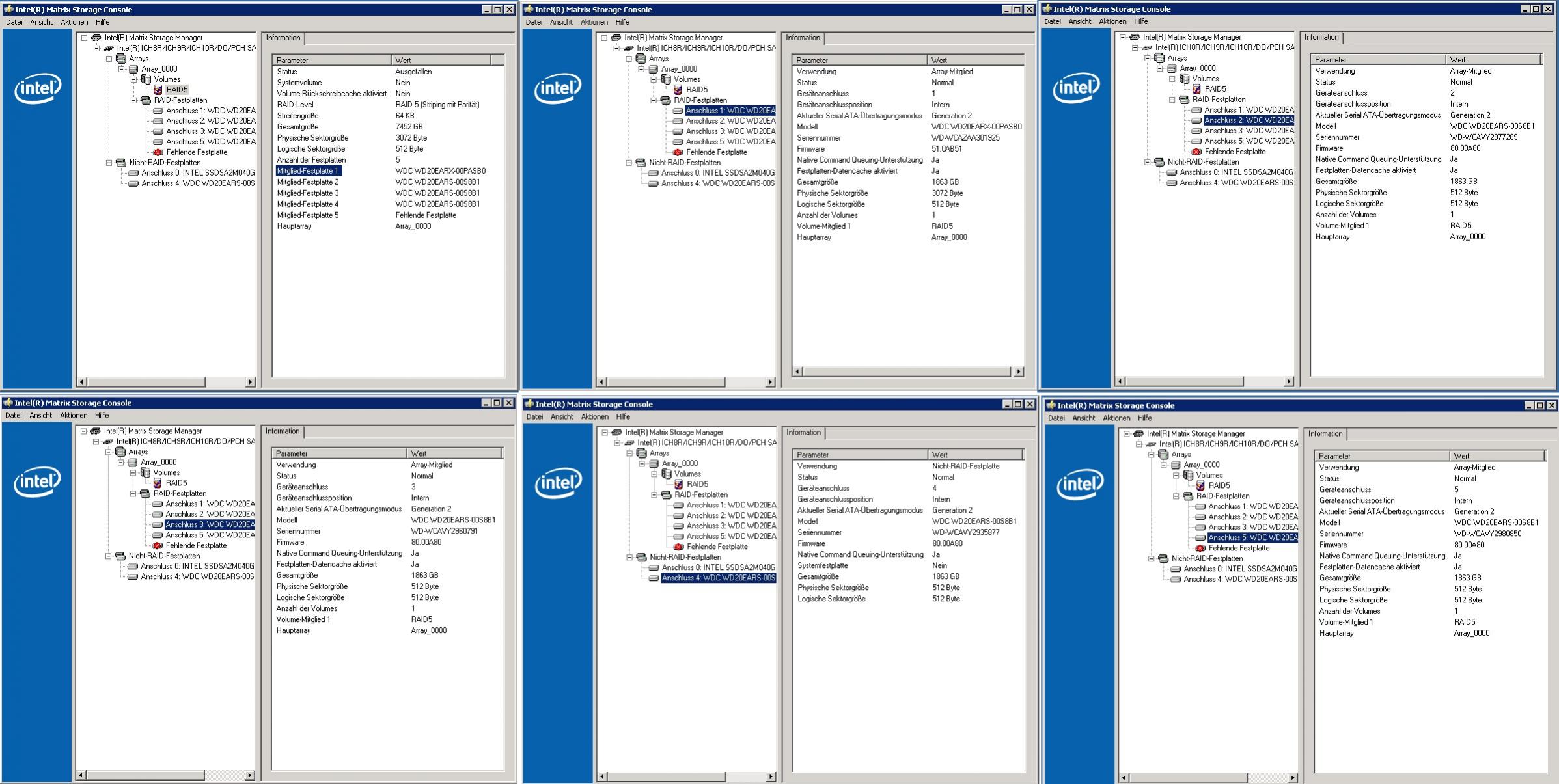Image resolution: width=1559 pixels, height=784 pixels.
Task: Click drive icon of highlighted Anschluss 4 entry
Action: (x=654, y=578)
